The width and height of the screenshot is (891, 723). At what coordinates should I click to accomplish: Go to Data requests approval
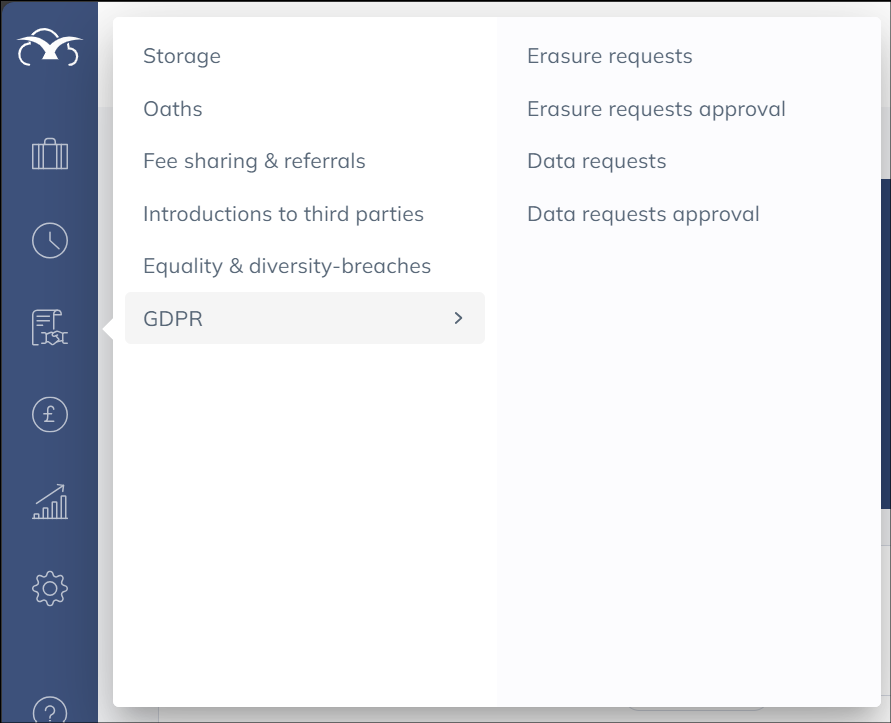click(643, 214)
